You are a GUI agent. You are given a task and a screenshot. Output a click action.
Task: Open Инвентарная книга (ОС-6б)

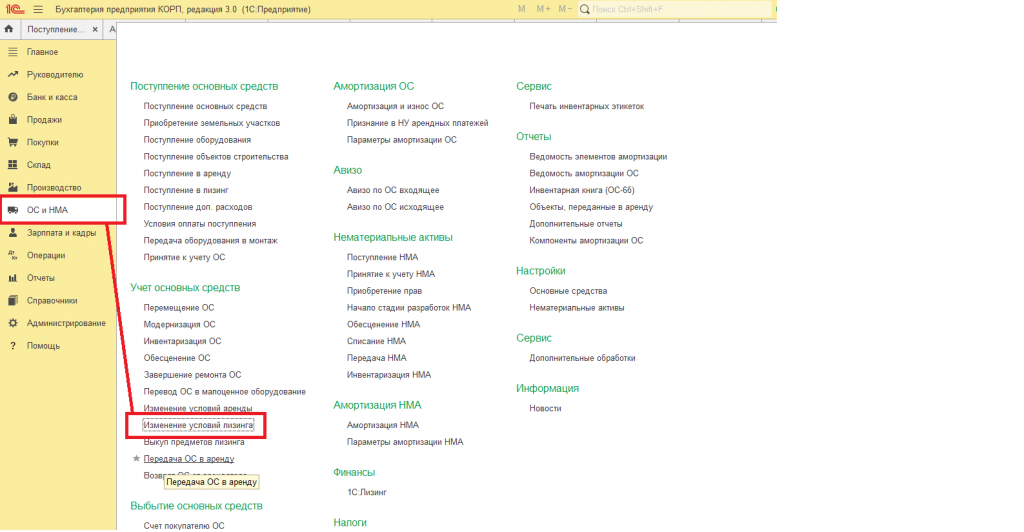click(x=582, y=190)
